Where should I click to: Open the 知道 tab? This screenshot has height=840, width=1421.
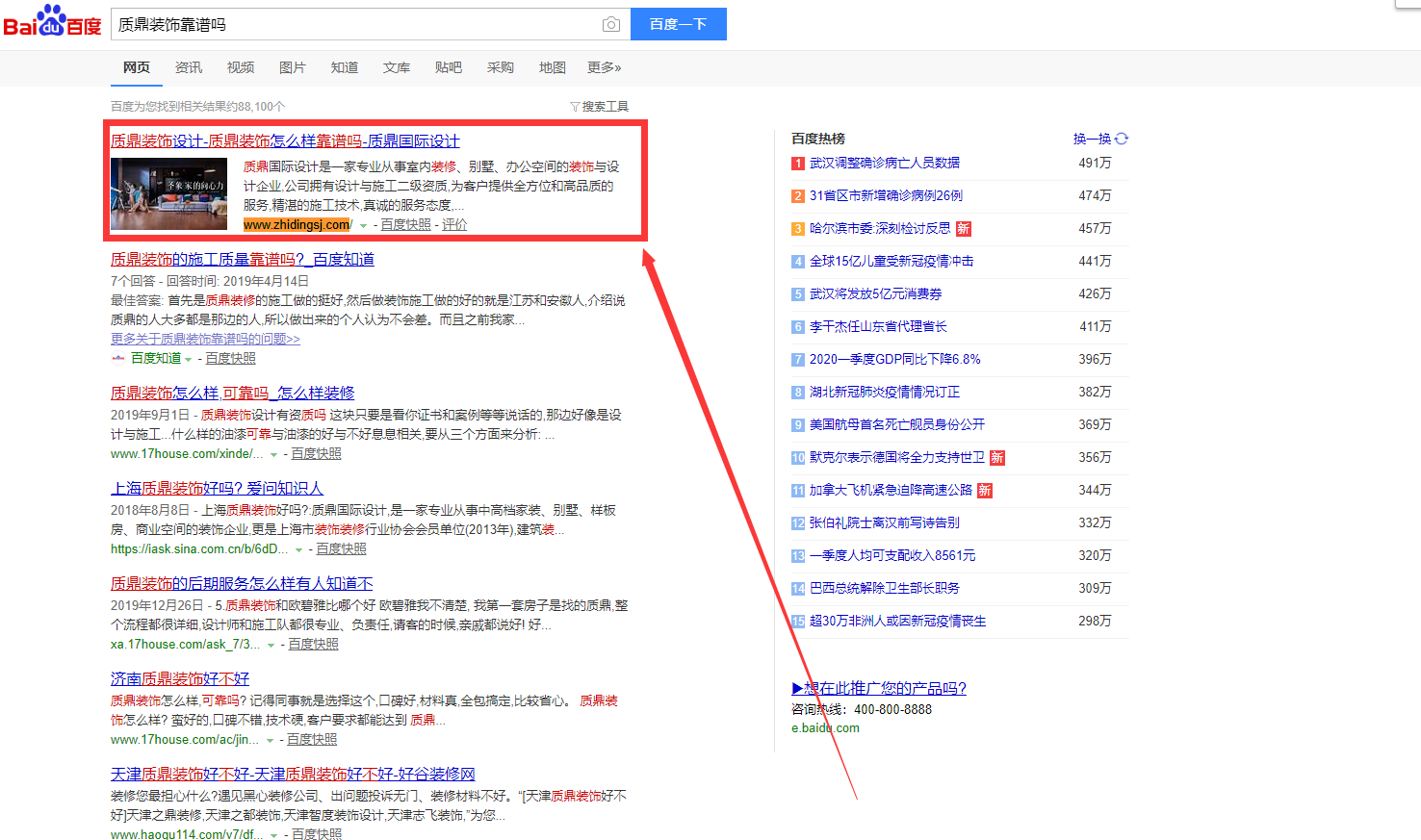point(345,67)
